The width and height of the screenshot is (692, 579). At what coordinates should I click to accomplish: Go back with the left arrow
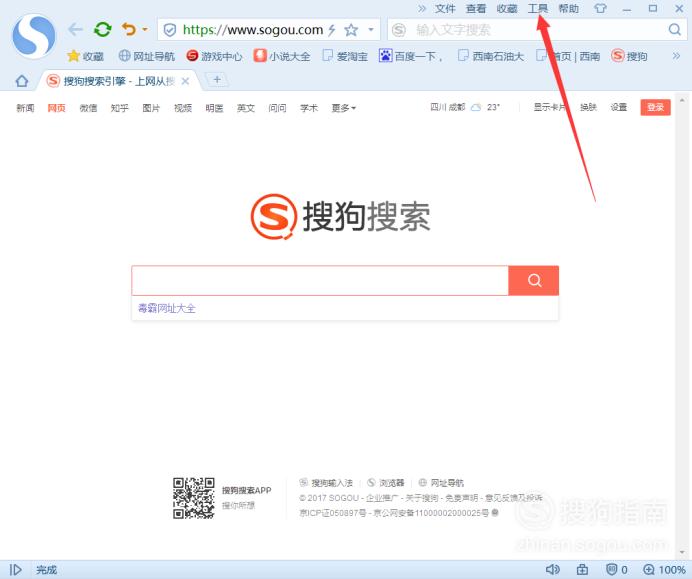click(x=75, y=30)
